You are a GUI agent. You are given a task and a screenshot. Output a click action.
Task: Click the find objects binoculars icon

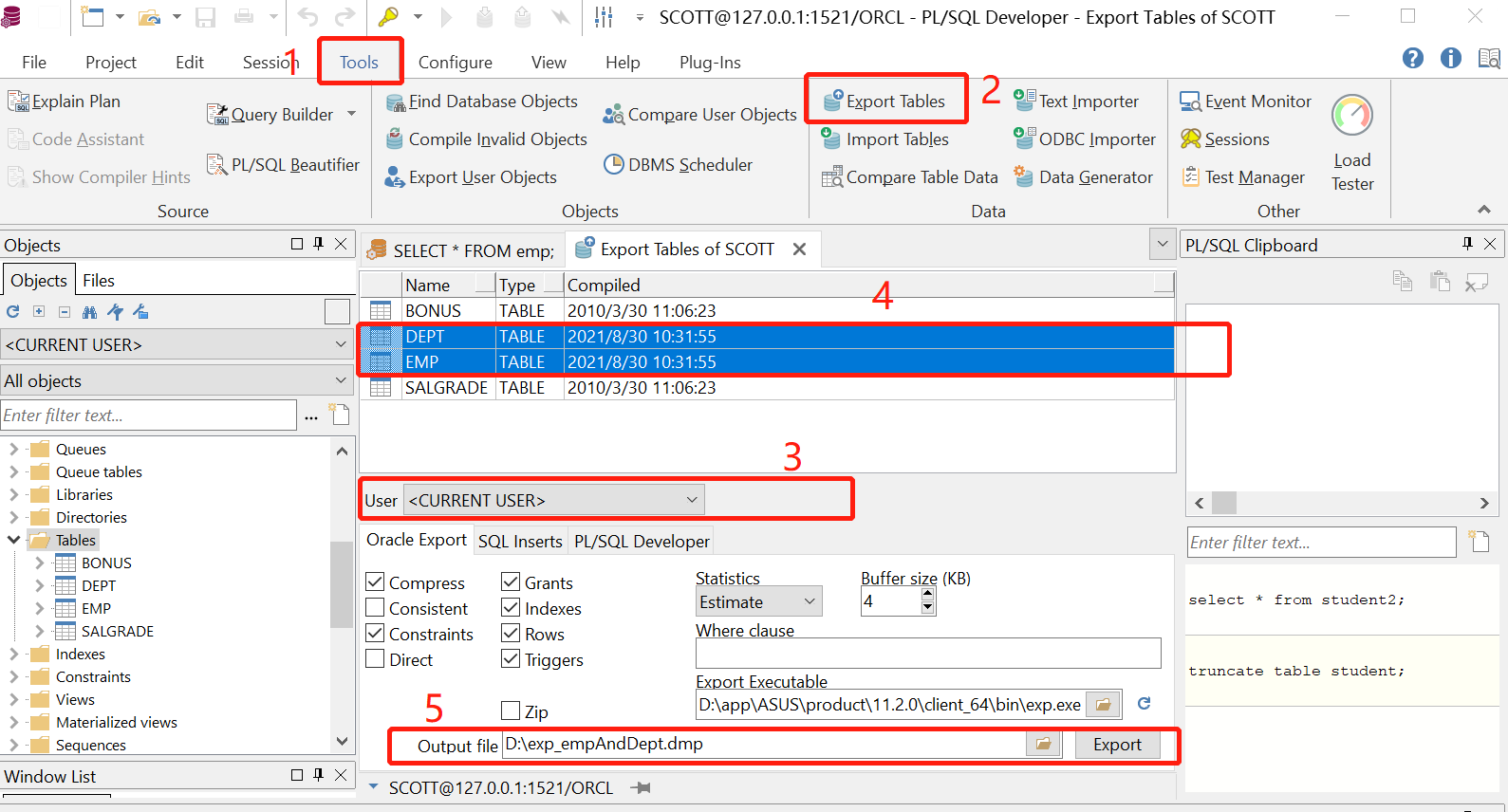[89, 312]
